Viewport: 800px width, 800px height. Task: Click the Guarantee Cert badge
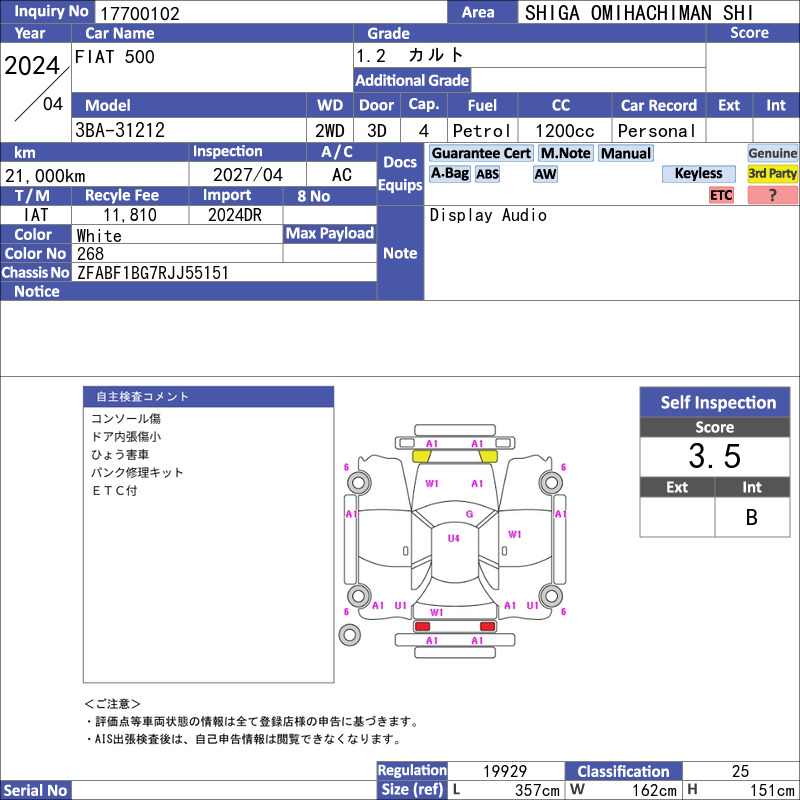[481, 153]
